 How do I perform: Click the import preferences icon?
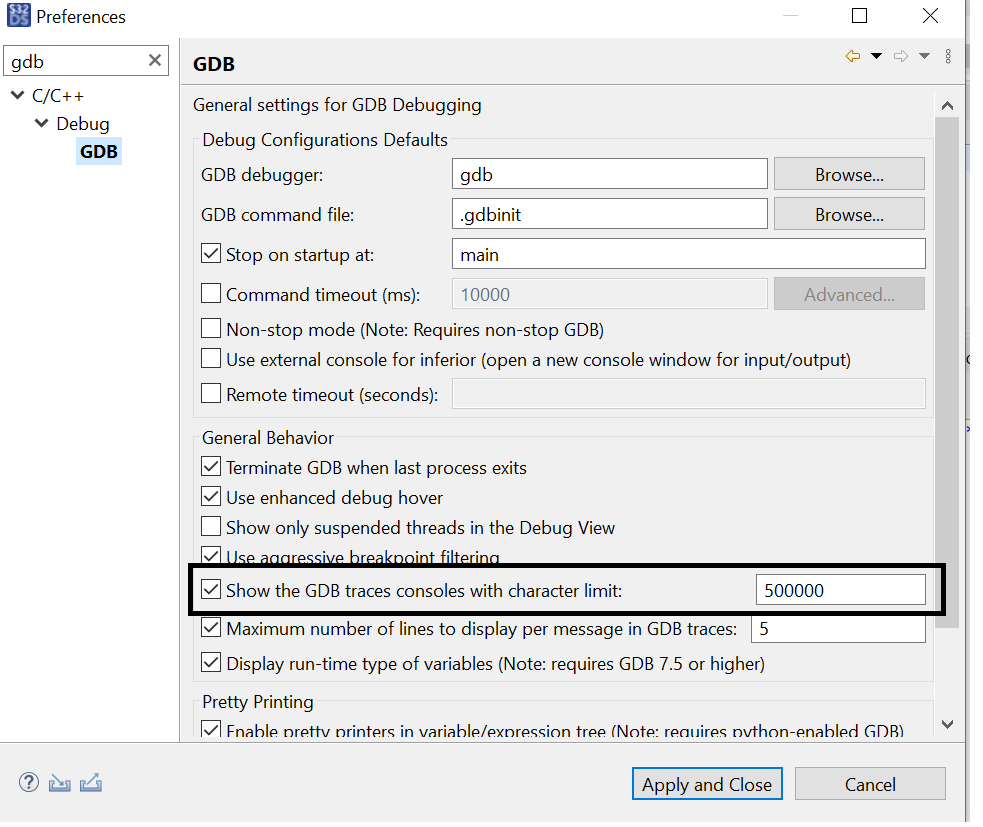tap(60, 782)
